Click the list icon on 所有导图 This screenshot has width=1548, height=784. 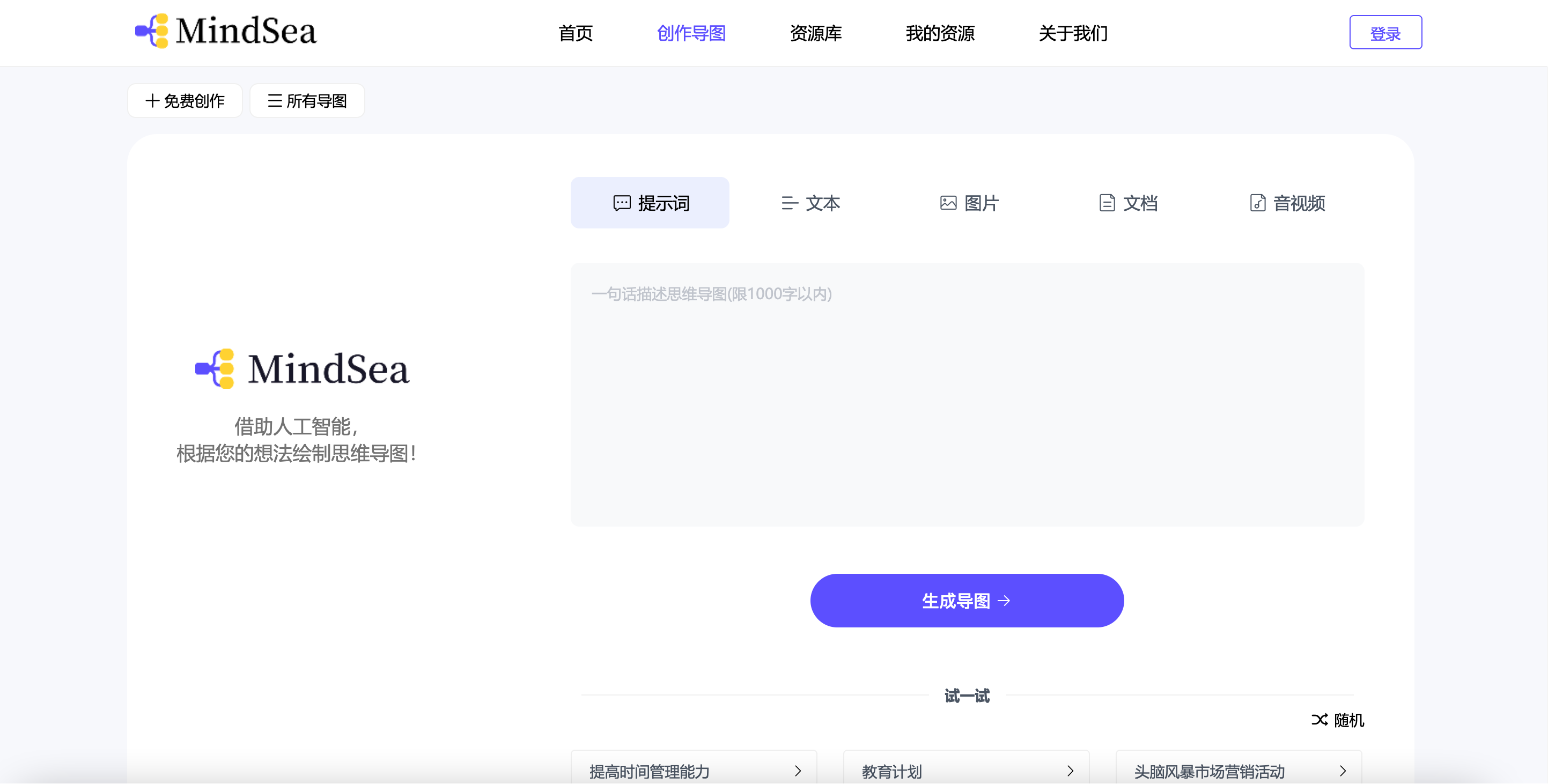tap(275, 101)
